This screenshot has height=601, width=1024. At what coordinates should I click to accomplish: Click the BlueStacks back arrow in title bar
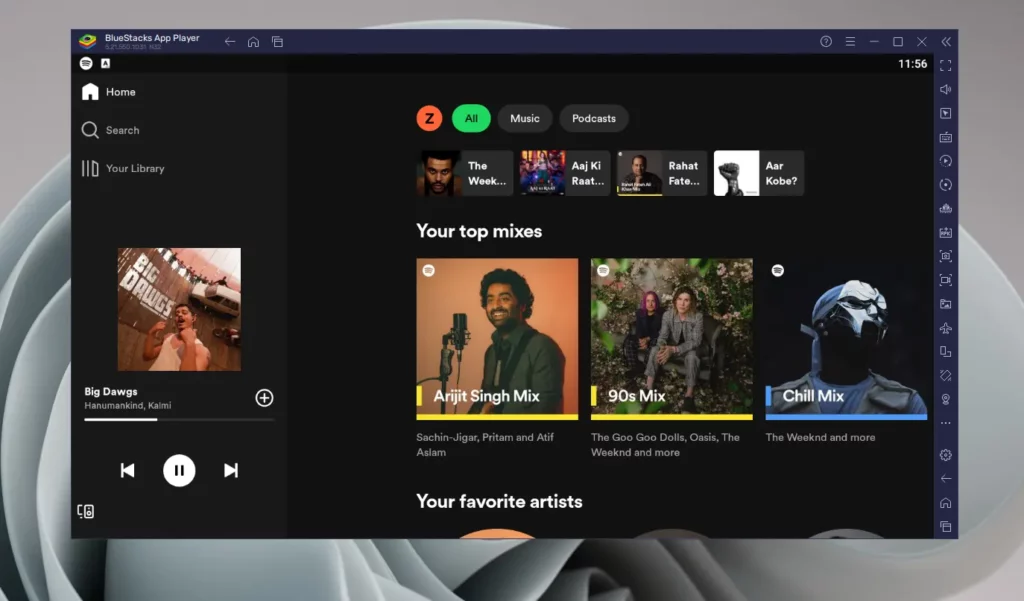click(x=229, y=42)
